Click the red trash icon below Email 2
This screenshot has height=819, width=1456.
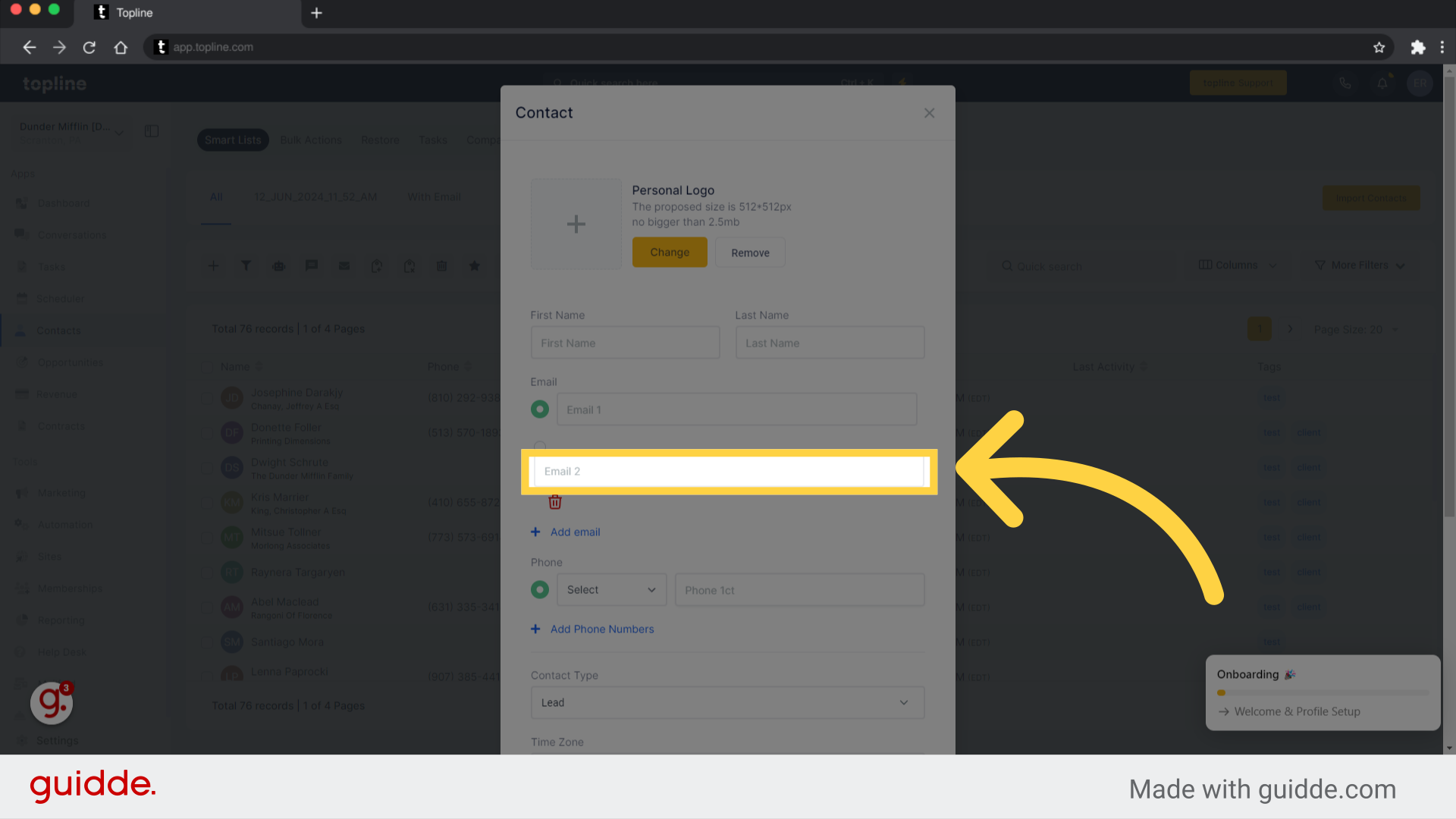[x=555, y=502]
